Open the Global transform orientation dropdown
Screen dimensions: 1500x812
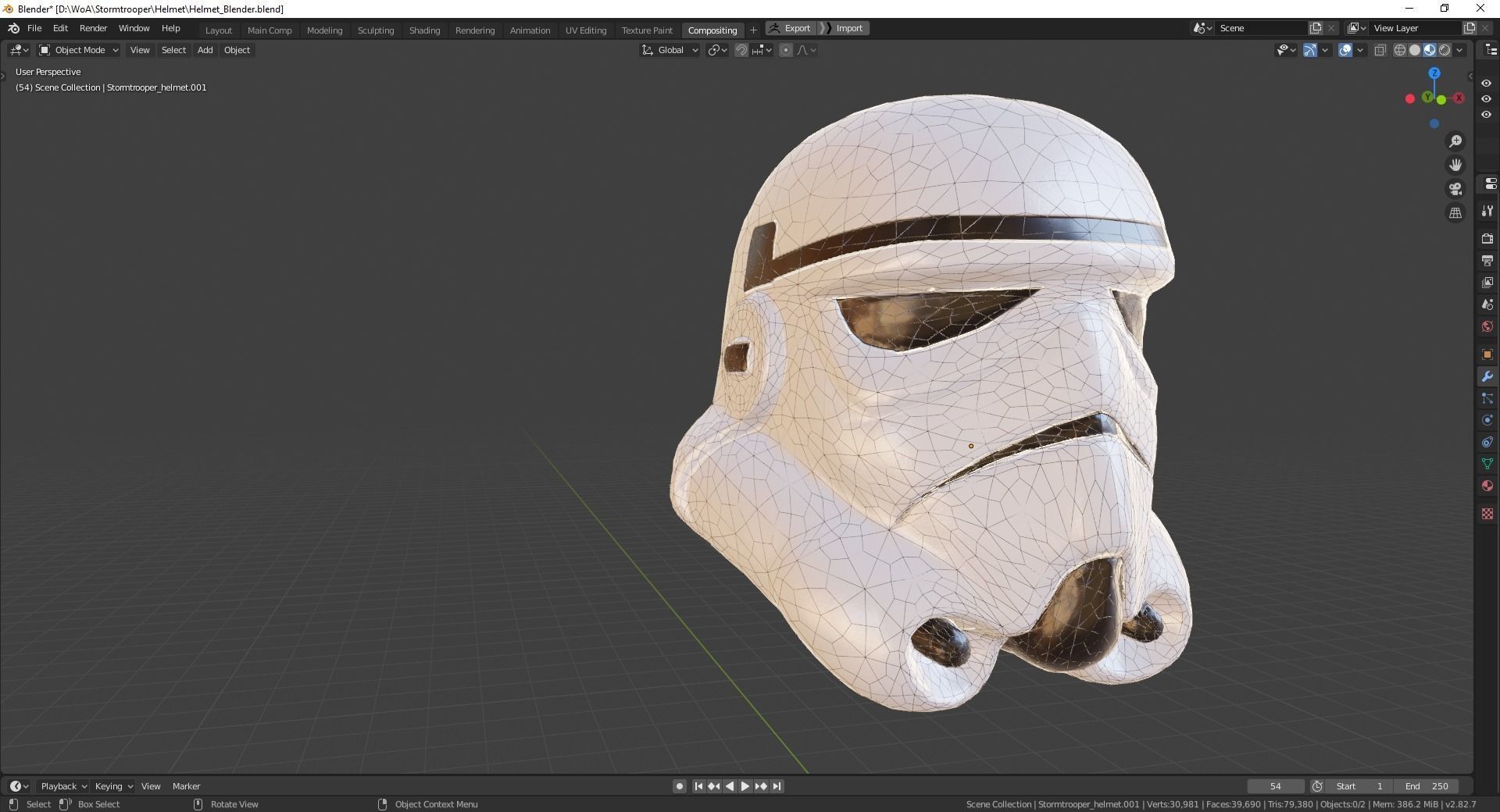[x=670, y=50]
